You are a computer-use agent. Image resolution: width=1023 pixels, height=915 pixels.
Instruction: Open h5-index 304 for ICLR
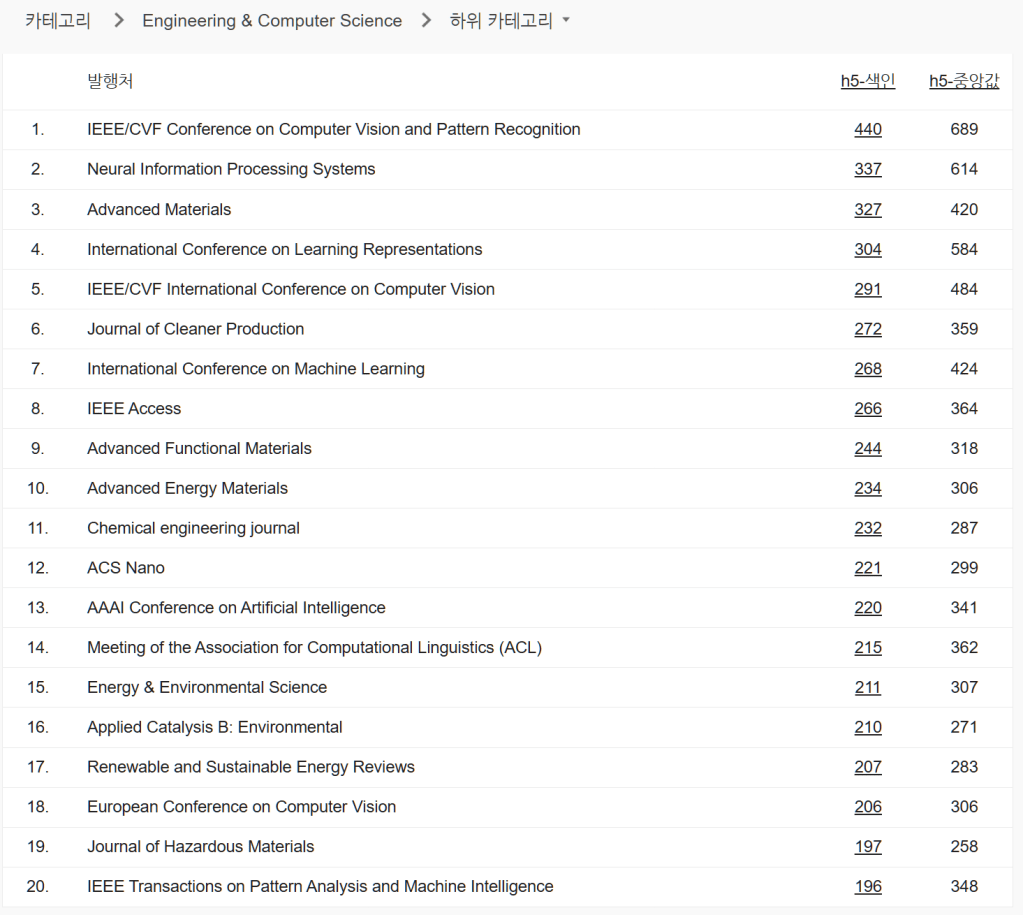pos(867,249)
